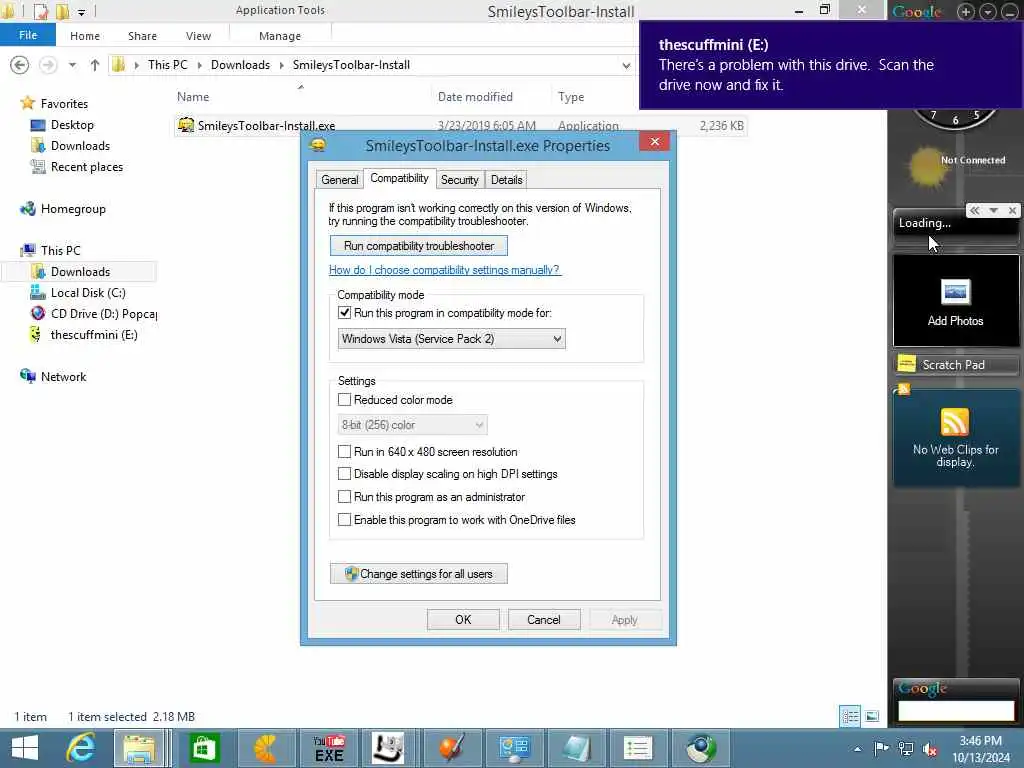The image size is (1024, 768).
Task: Open the Manage ribbon tab
Action: pyautogui.click(x=280, y=36)
